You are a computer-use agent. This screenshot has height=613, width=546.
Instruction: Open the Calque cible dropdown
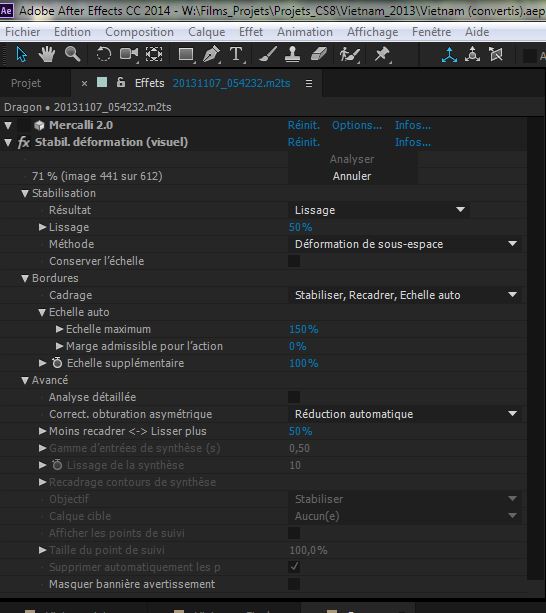pos(405,516)
